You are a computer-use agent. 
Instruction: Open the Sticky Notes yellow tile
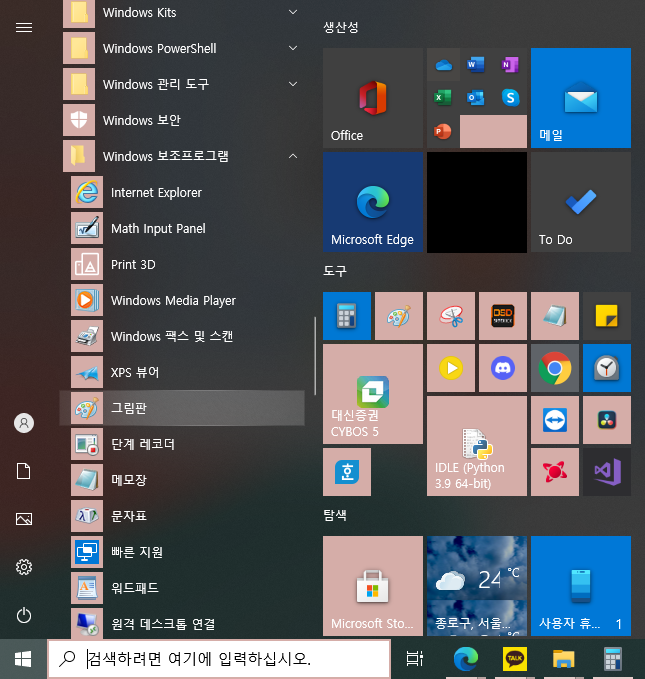(607, 316)
